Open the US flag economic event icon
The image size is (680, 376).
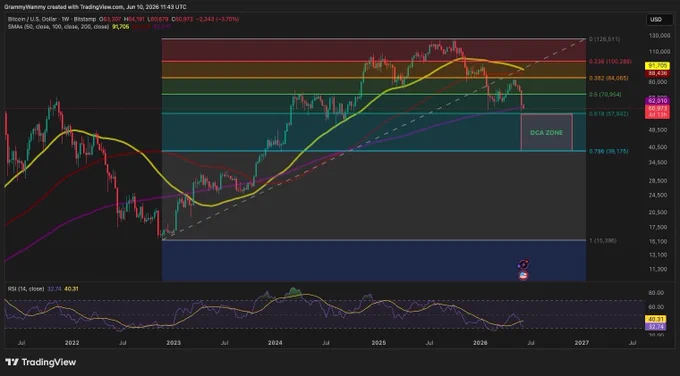pos(523,275)
